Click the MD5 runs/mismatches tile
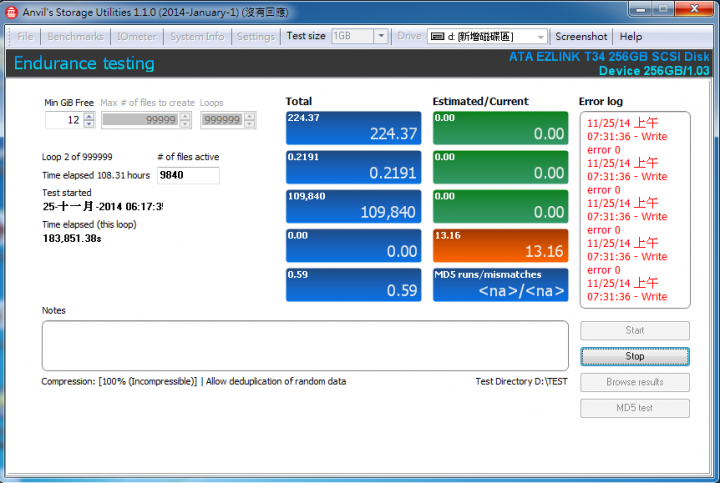 click(501, 285)
